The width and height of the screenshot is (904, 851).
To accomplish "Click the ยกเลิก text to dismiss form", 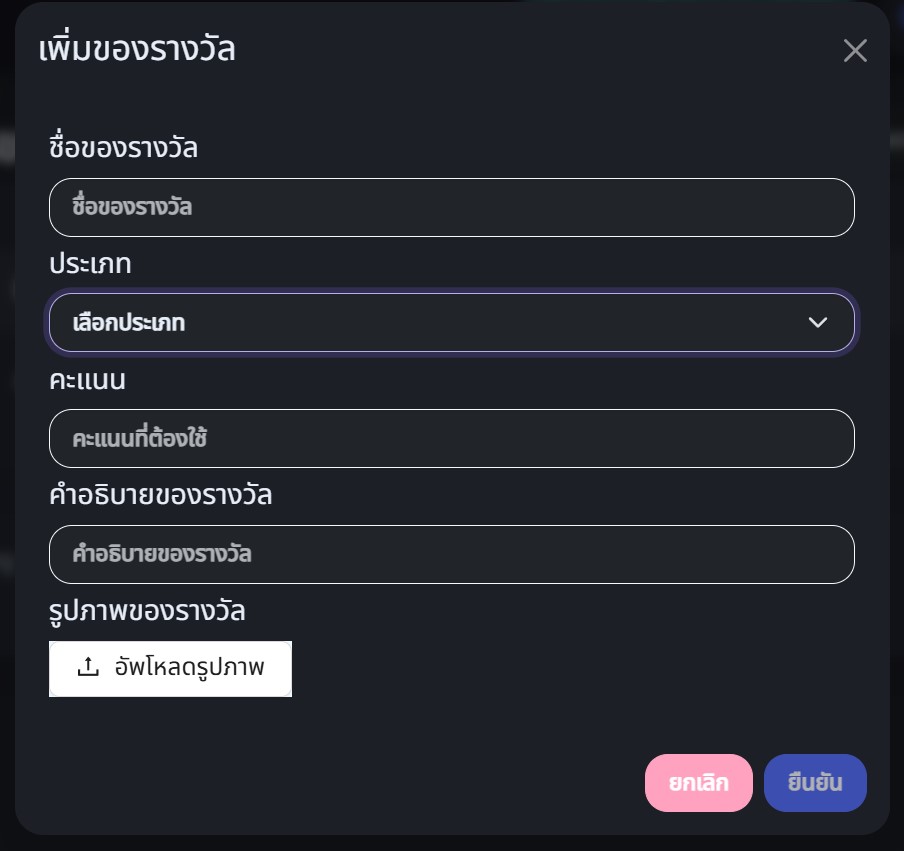I will click(x=698, y=783).
